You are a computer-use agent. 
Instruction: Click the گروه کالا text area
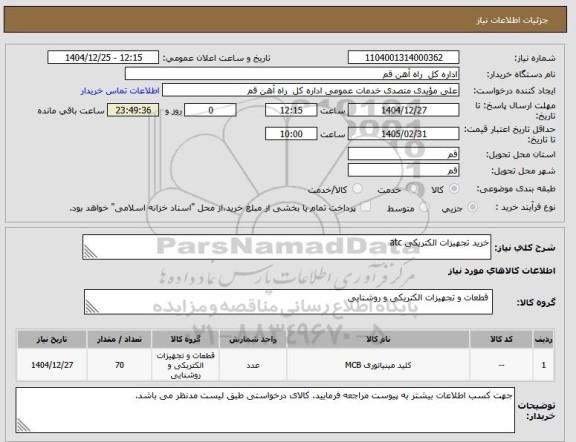(x=288, y=302)
